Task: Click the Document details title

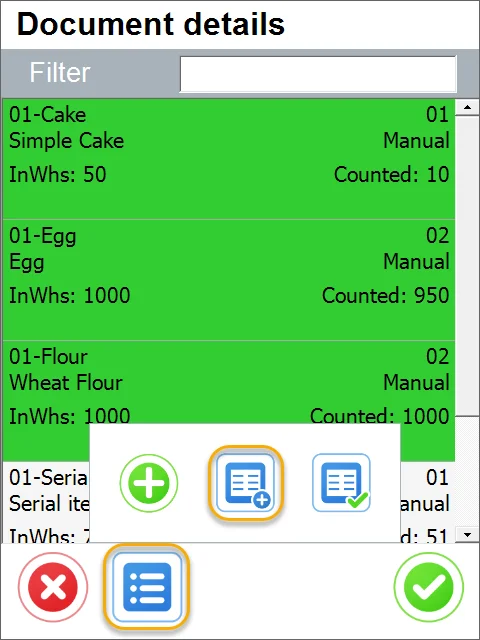Action: [x=151, y=24]
